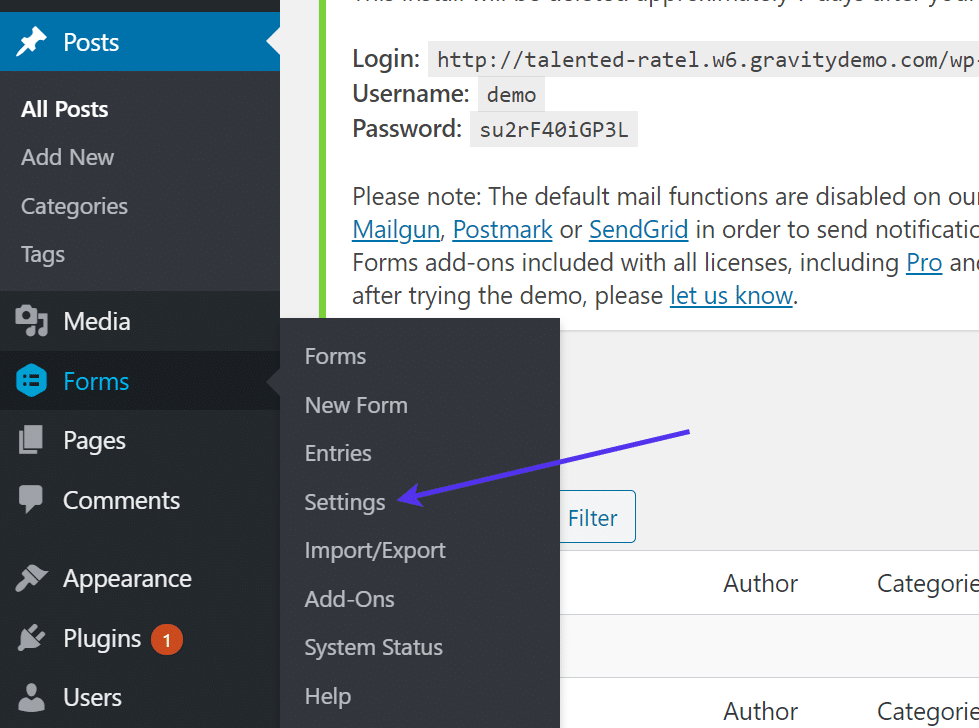Screen dimensions: 979x728
Task: Select New Form from the flyout menu
Action: (356, 405)
